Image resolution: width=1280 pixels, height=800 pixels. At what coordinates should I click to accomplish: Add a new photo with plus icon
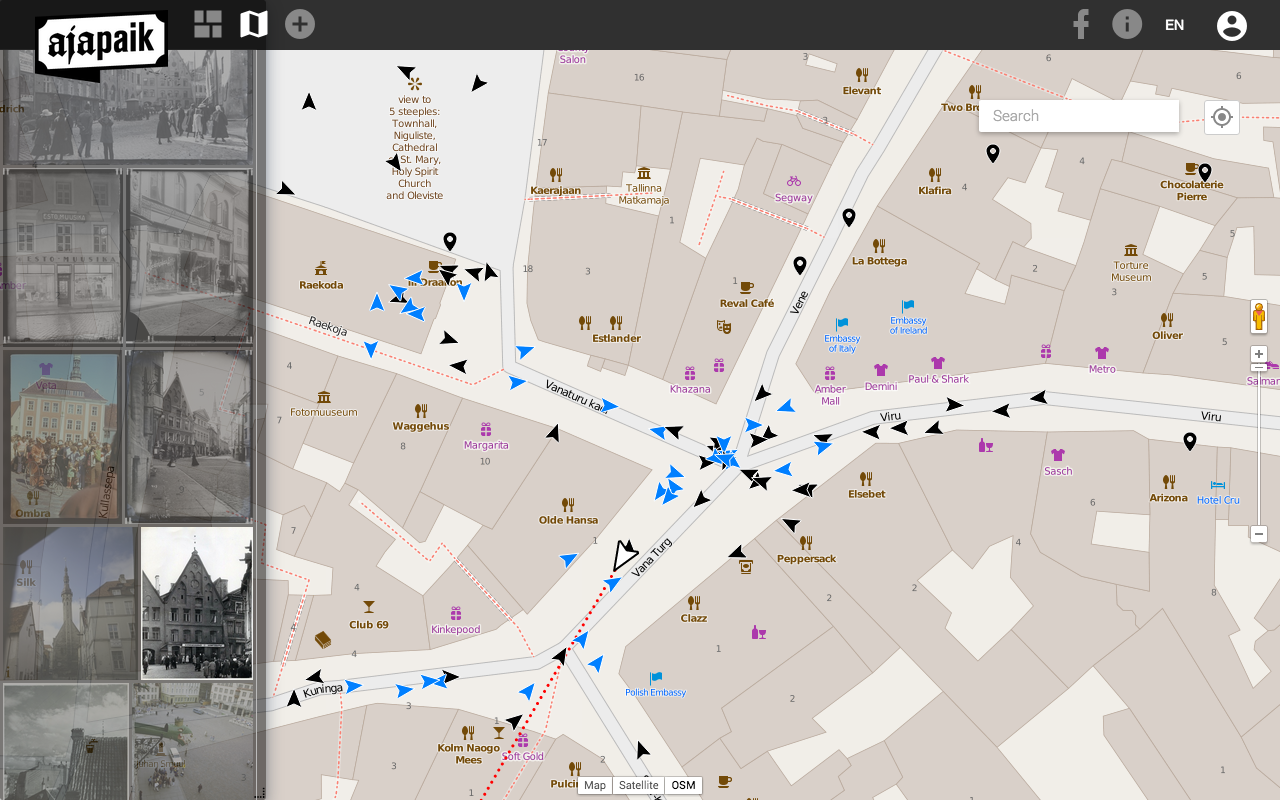[x=300, y=24]
